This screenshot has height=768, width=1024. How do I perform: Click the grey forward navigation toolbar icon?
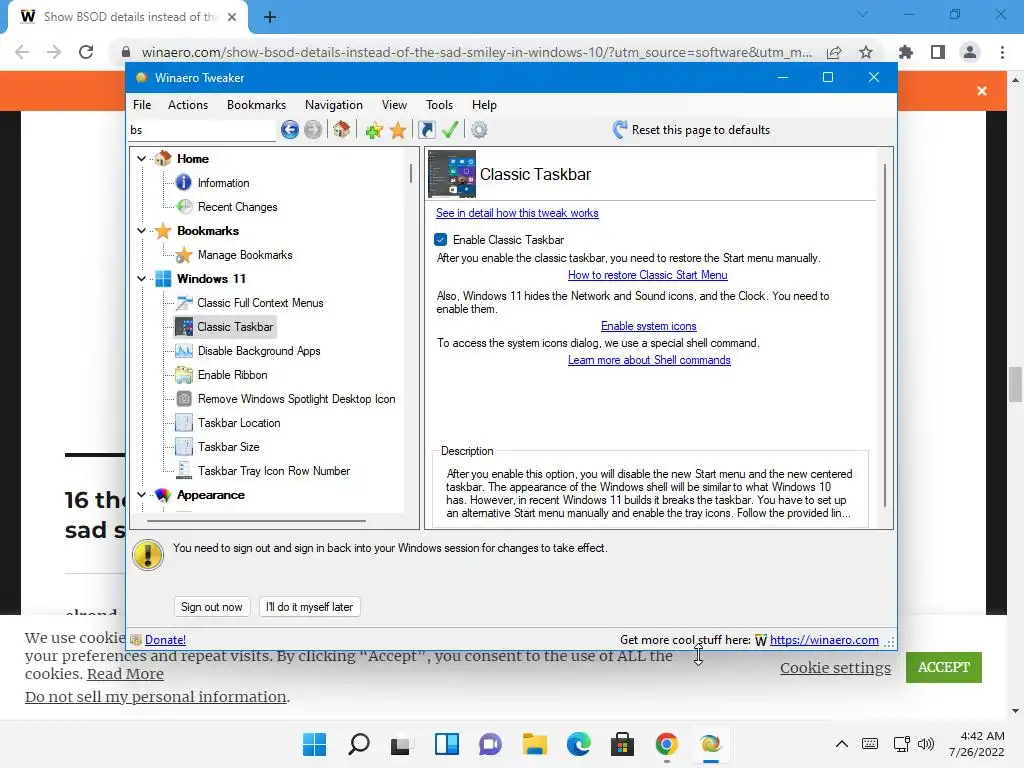tap(313, 130)
